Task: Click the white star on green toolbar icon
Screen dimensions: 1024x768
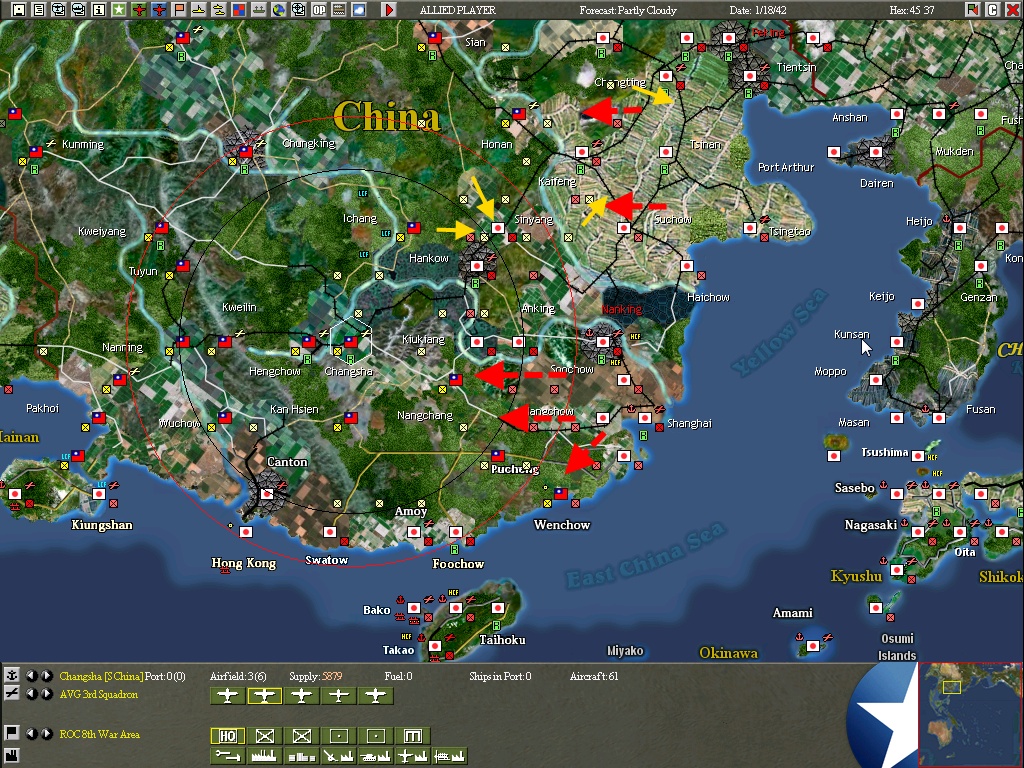Action: [118, 9]
